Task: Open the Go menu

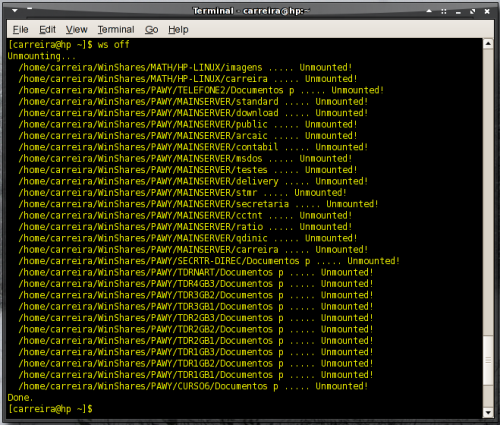Action: [x=151, y=30]
